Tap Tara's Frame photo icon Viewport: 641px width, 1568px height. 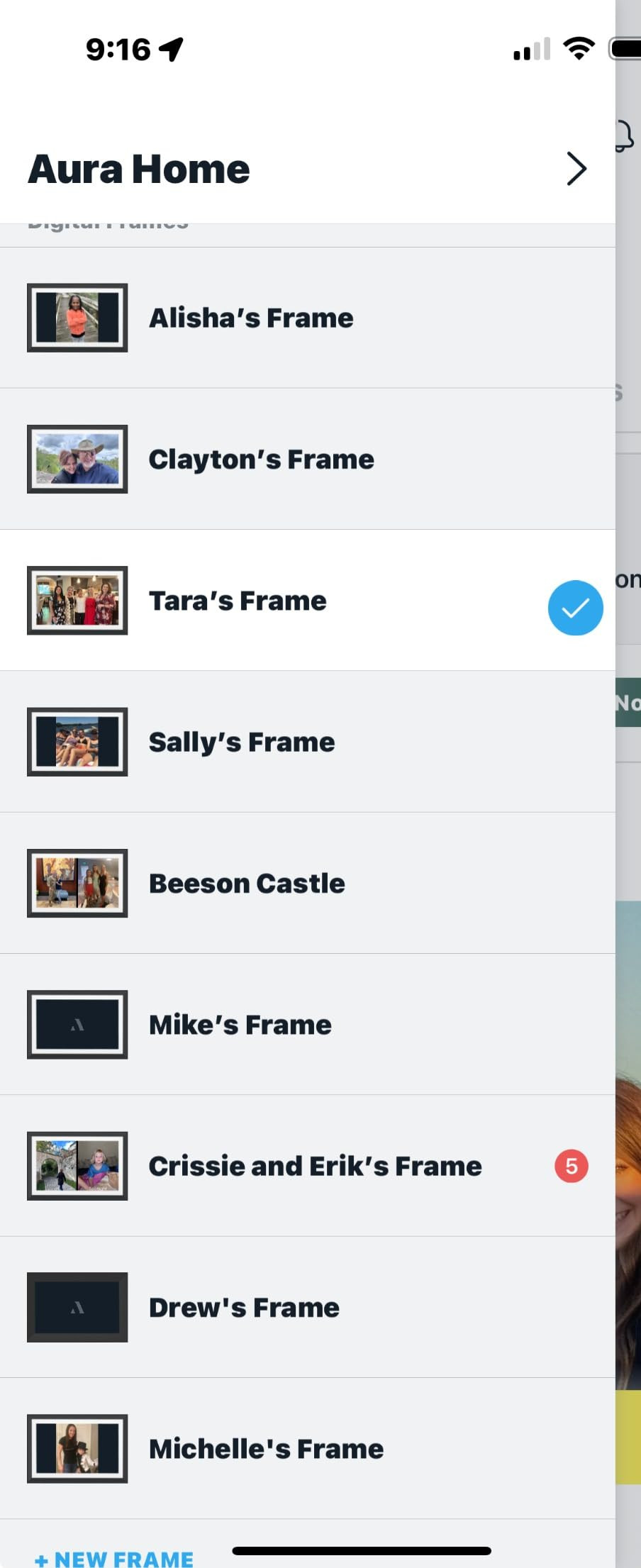coord(77,600)
